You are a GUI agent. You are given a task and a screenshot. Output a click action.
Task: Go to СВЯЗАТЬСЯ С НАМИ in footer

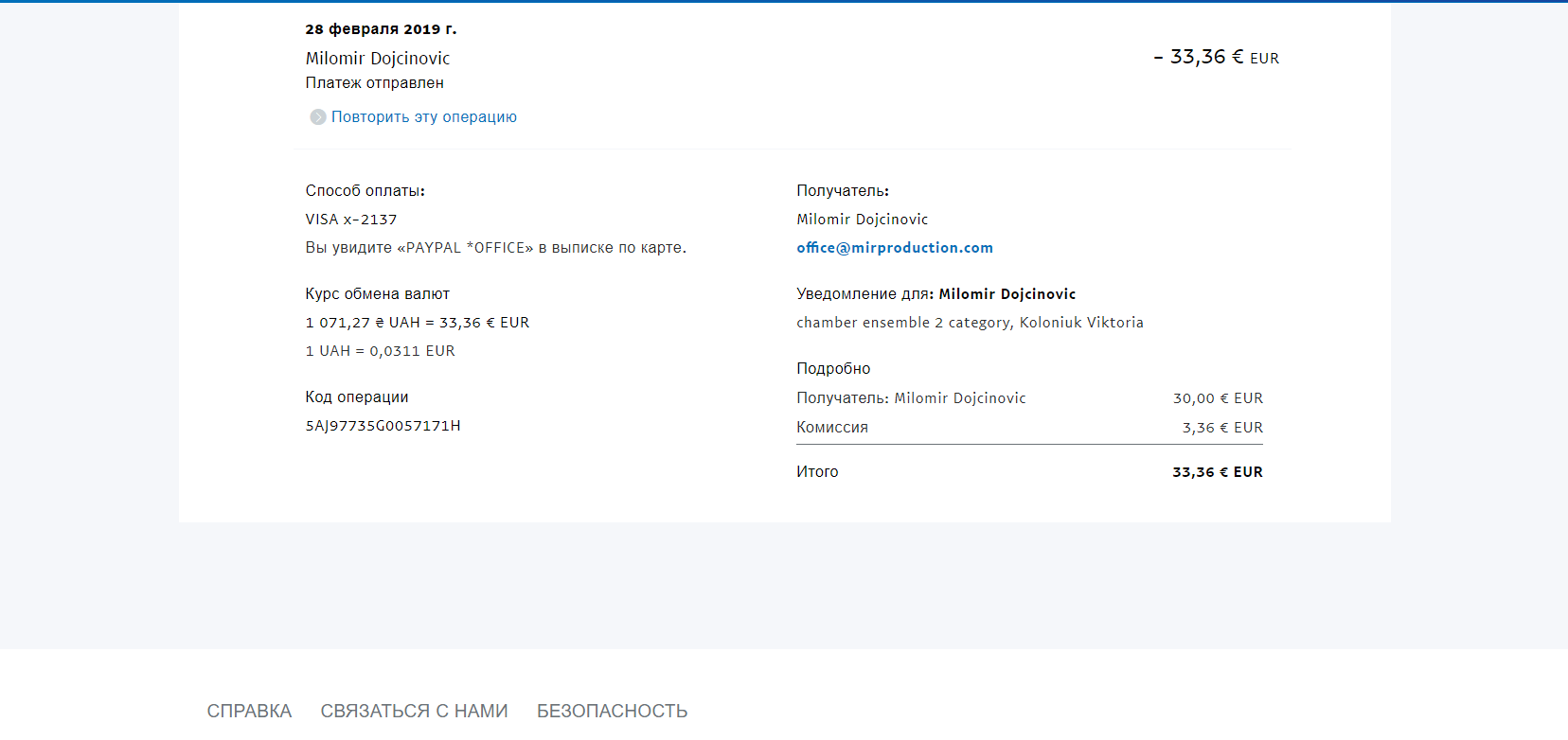tap(414, 711)
